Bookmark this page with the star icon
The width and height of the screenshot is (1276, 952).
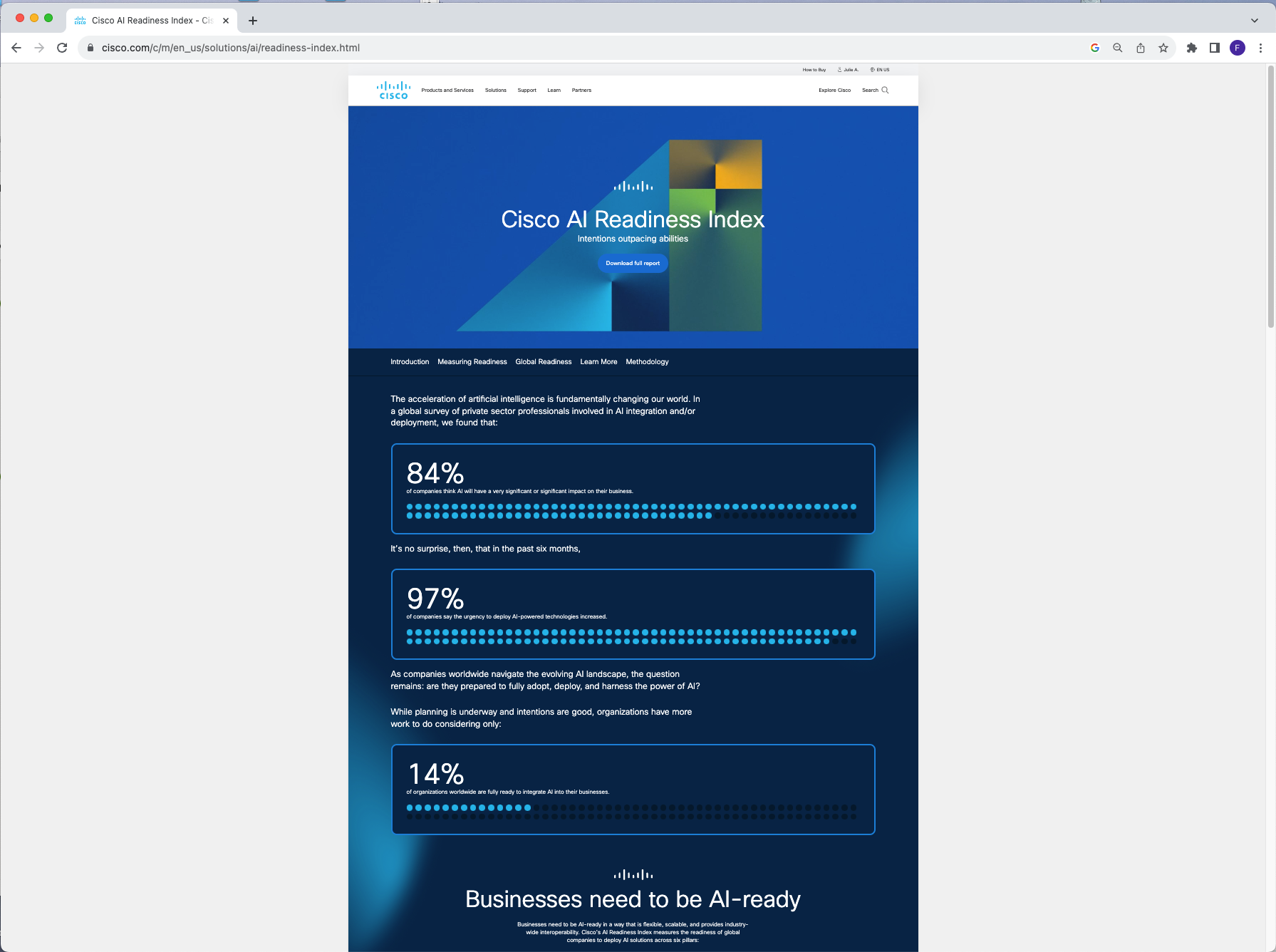(1163, 48)
